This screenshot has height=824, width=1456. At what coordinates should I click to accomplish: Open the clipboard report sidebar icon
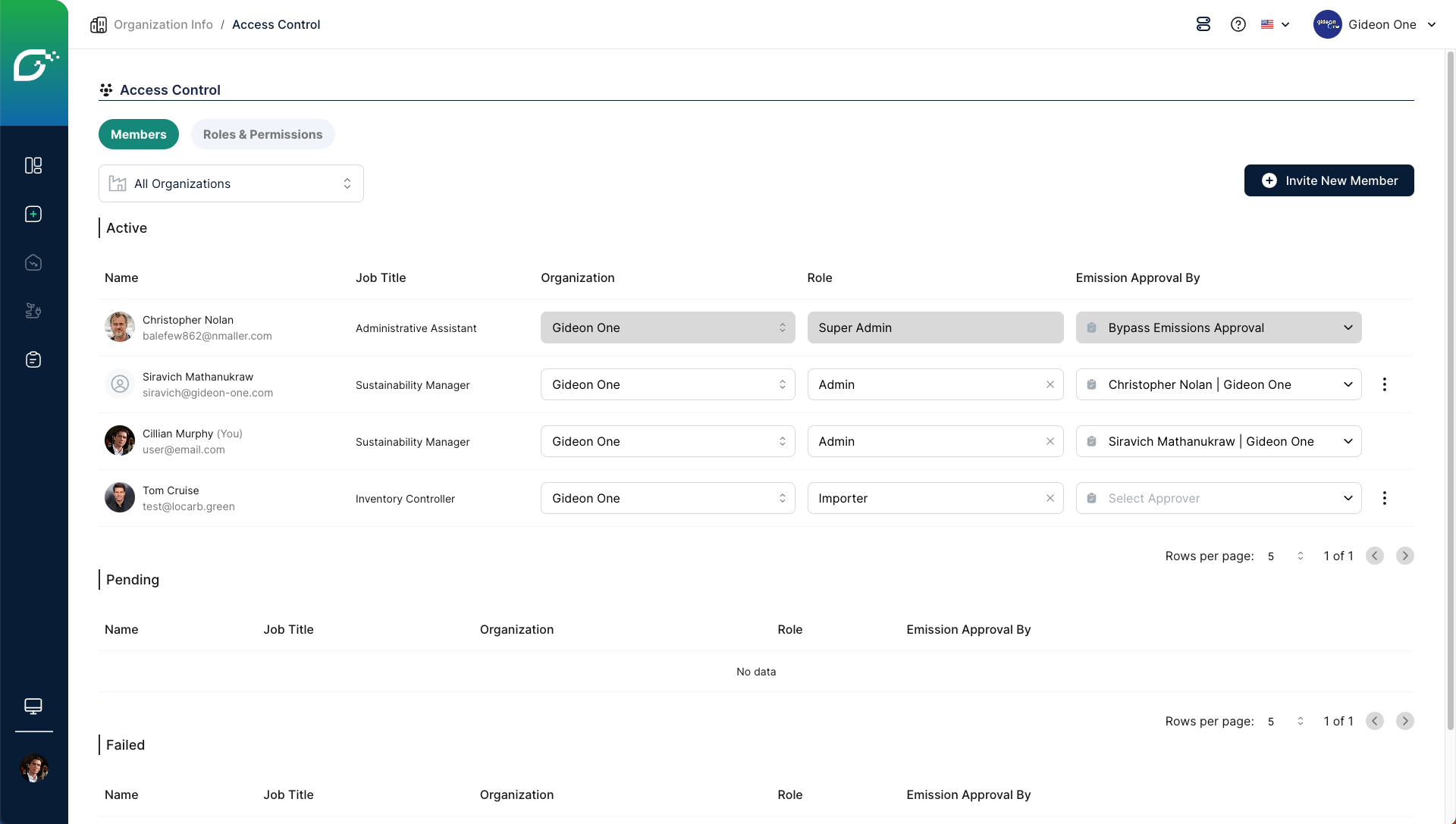(x=33, y=359)
